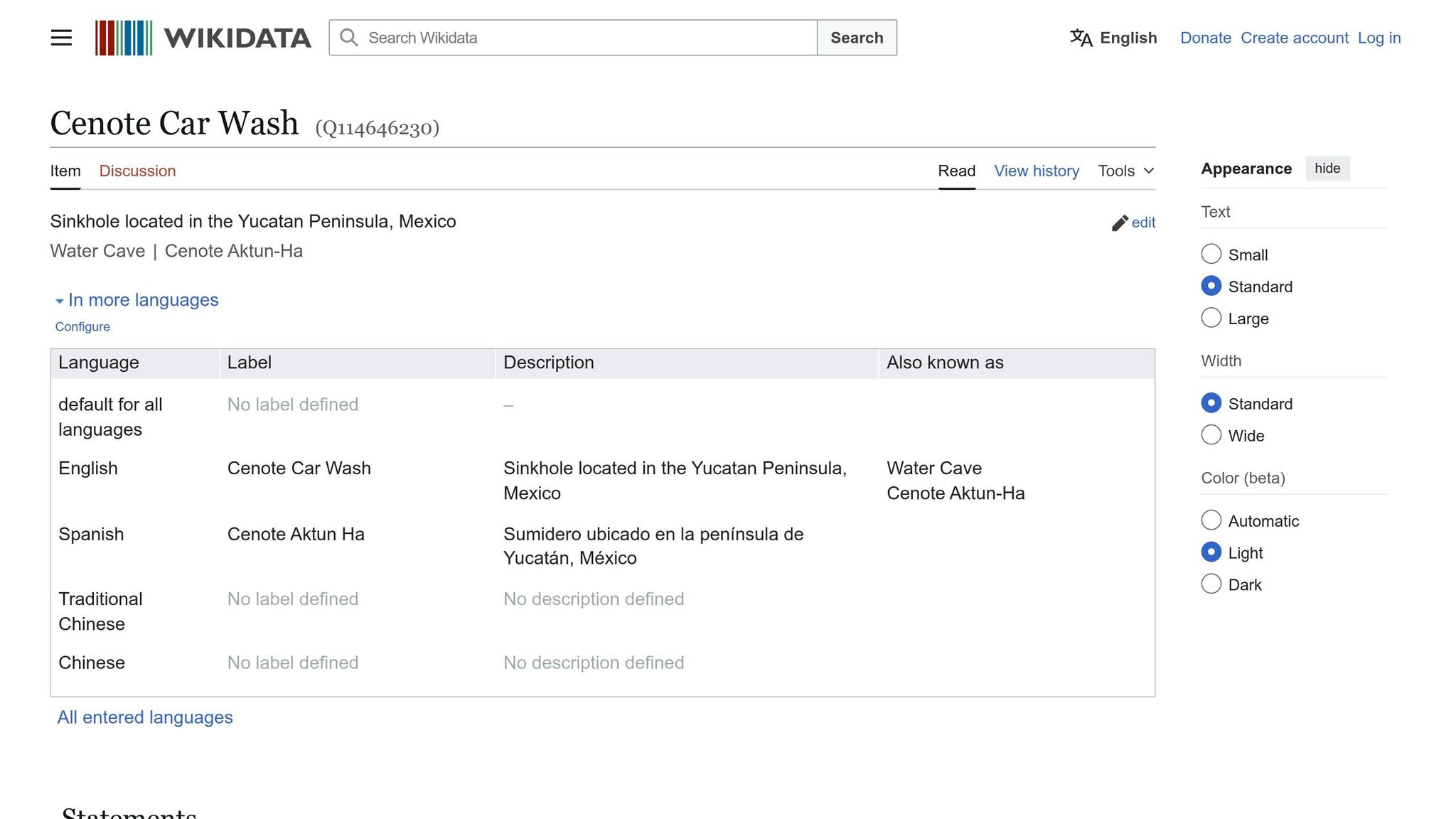The height and width of the screenshot is (819, 1456).
Task: Hide the Appearance panel
Action: [1327, 168]
